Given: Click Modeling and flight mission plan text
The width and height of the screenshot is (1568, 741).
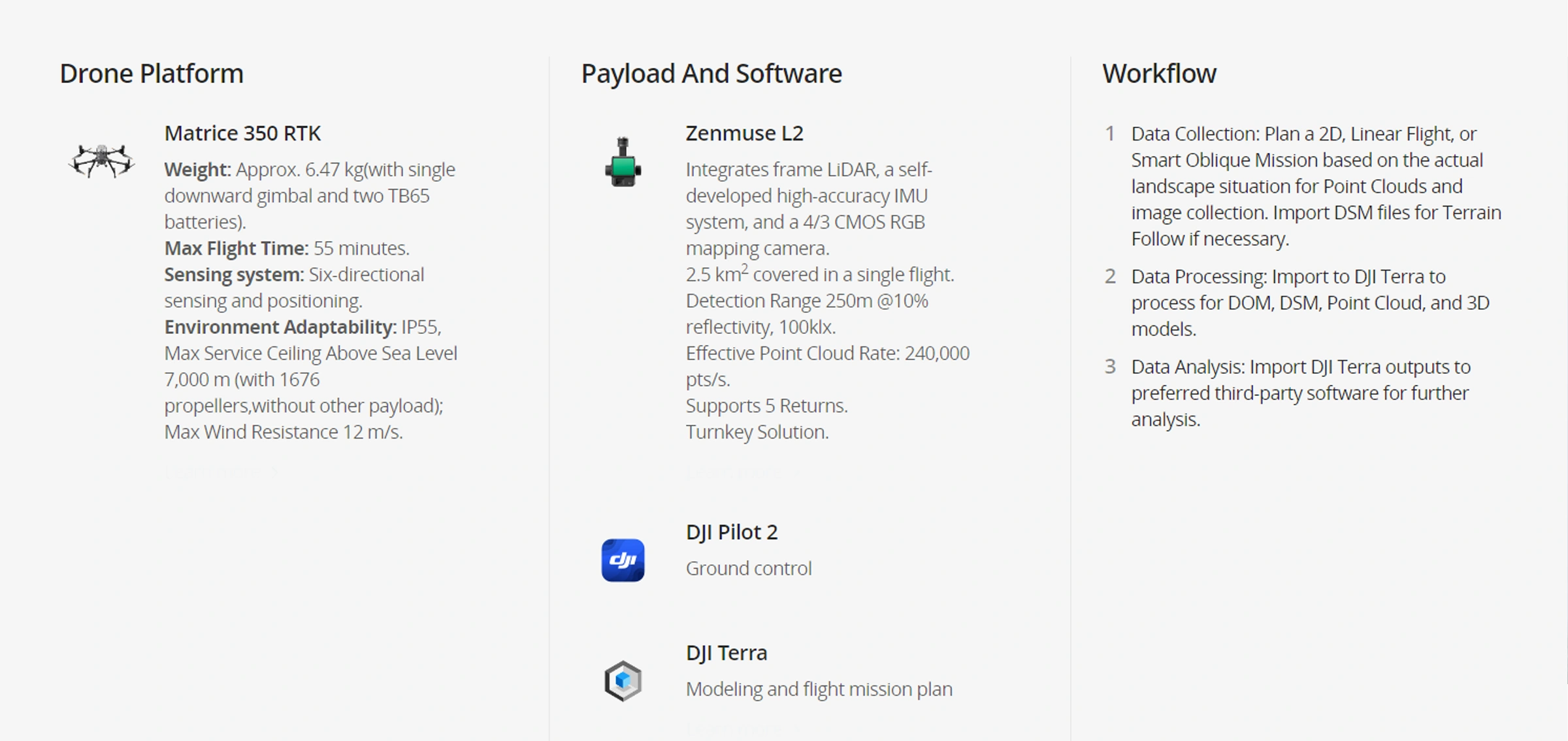Looking at the screenshot, I should pos(819,689).
